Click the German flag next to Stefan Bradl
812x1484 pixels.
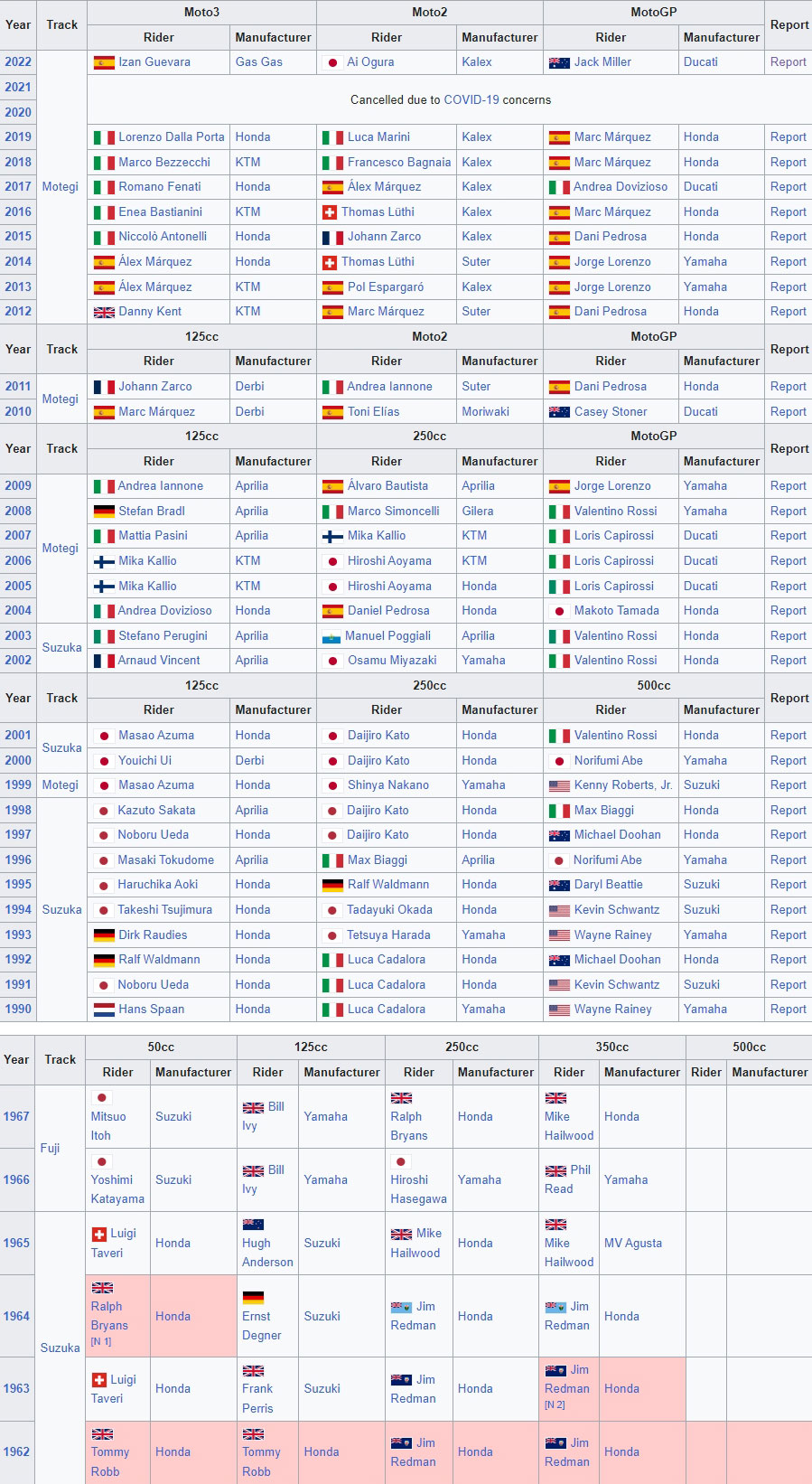pyautogui.click(x=104, y=512)
